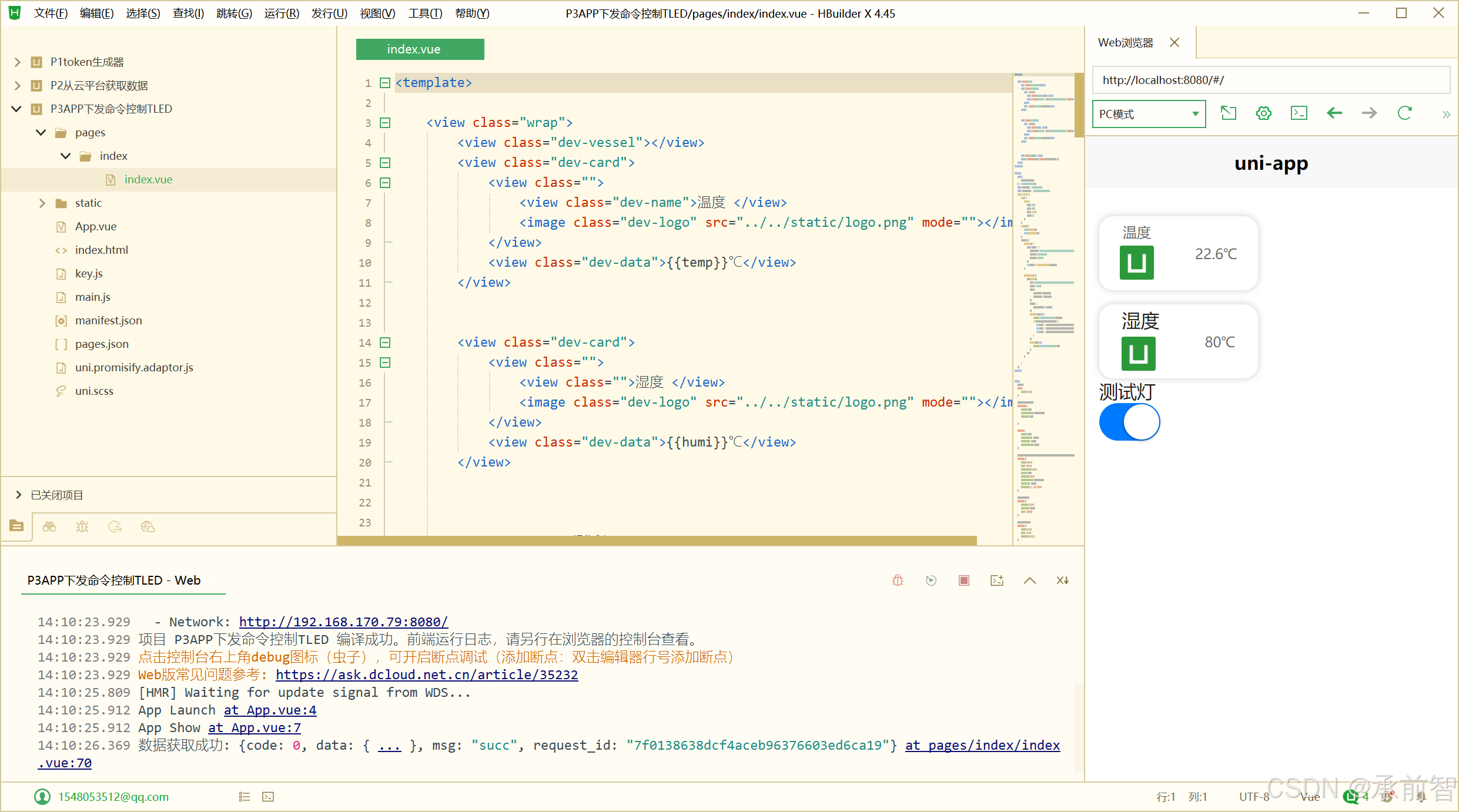Click the Network 192.168.170.79:8080 link
The height and width of the screenshot is (812, 1459).
[x=343, y=622]
